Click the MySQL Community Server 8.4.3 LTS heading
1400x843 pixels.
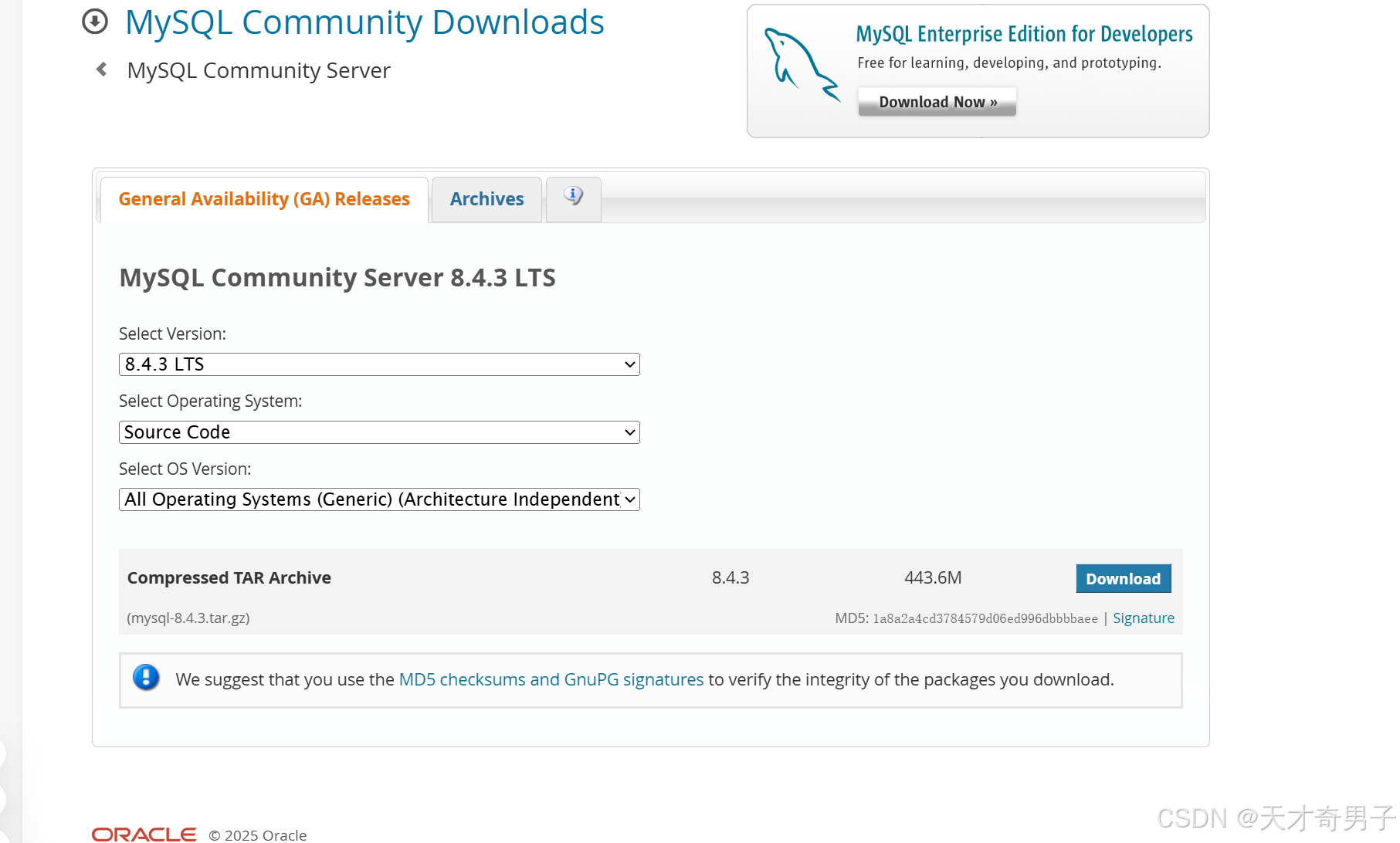pyautogui.click(x=337, y=277)
